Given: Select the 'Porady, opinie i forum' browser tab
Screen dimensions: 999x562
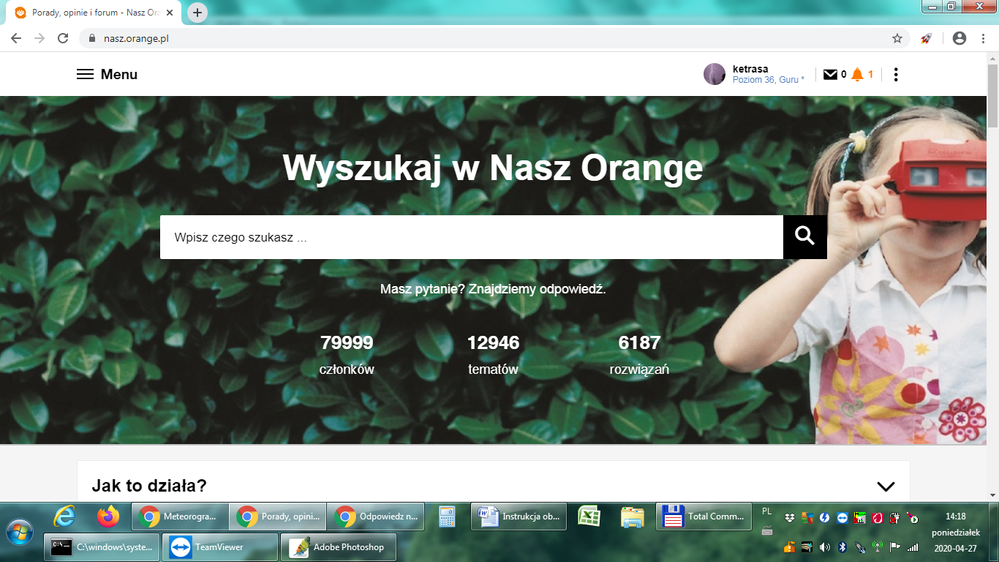Looking at the screenshot, I should pos(94,13).
